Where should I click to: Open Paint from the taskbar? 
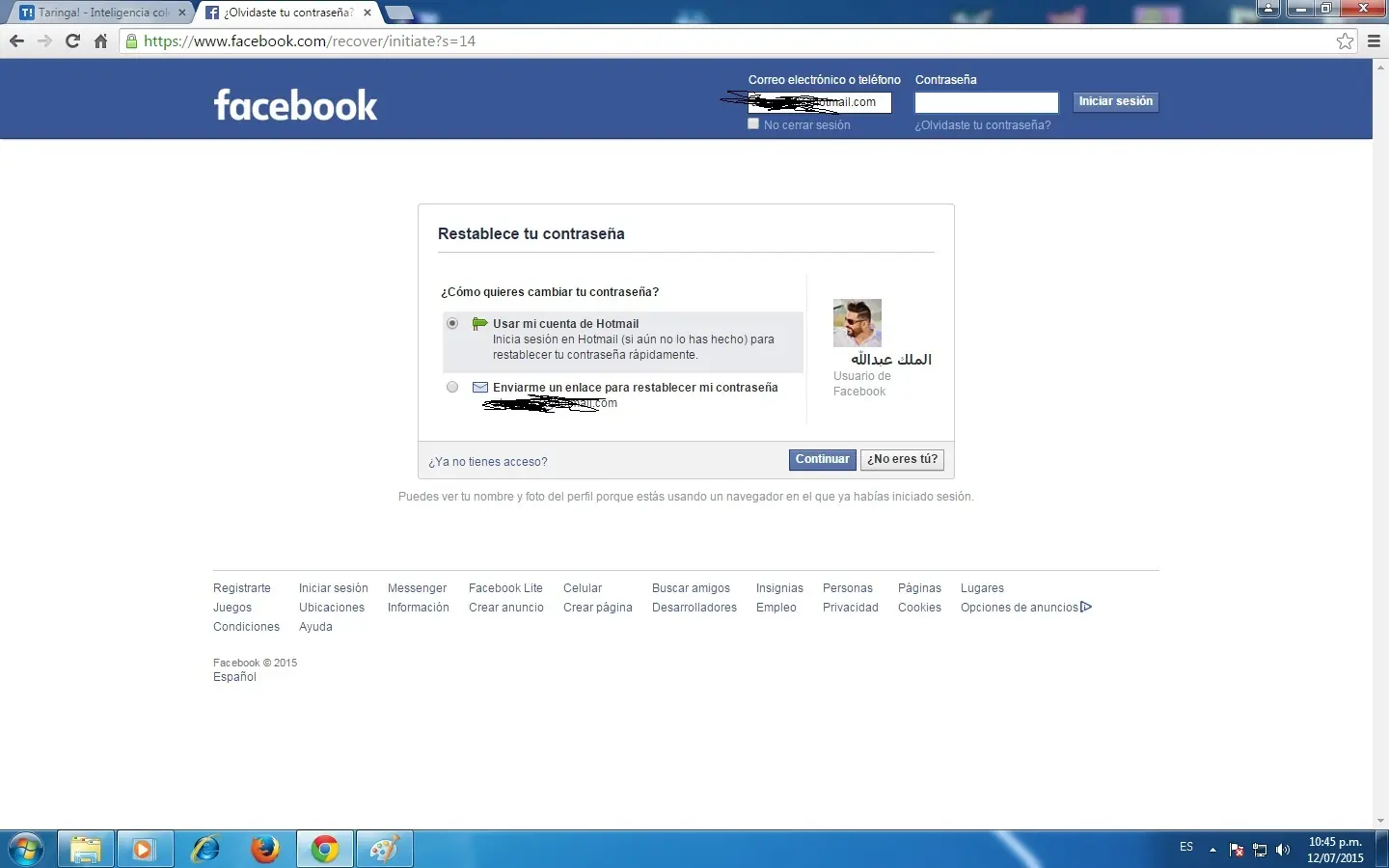[385, 850]
